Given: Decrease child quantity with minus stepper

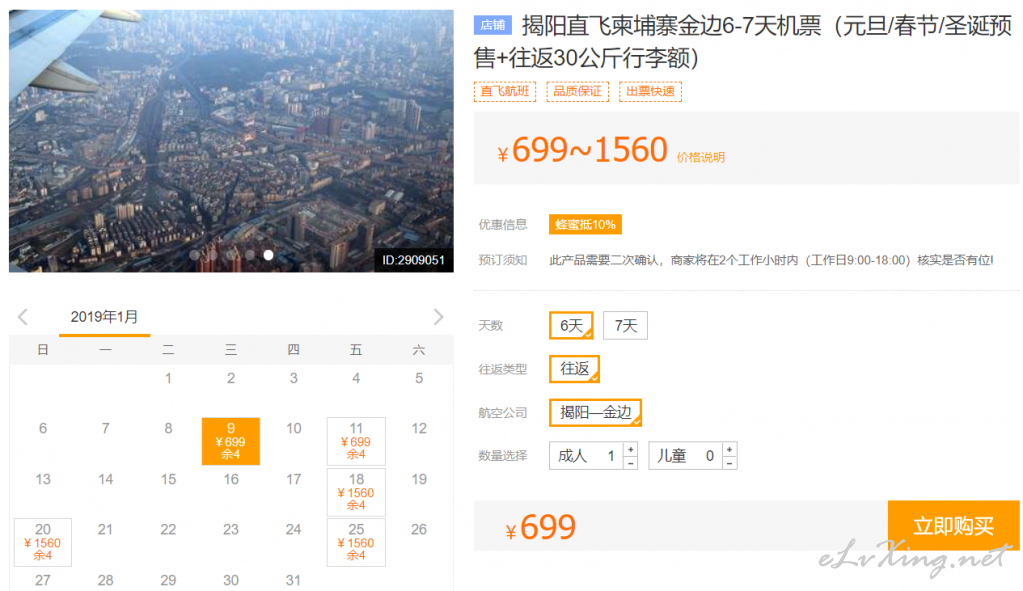Looking at the screenshot, I should coord(729,462).
